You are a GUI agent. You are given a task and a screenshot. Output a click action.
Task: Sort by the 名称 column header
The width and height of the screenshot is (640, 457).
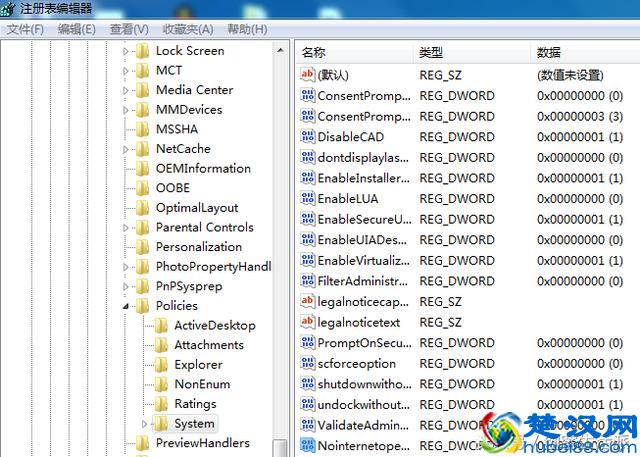click(354, 53)
